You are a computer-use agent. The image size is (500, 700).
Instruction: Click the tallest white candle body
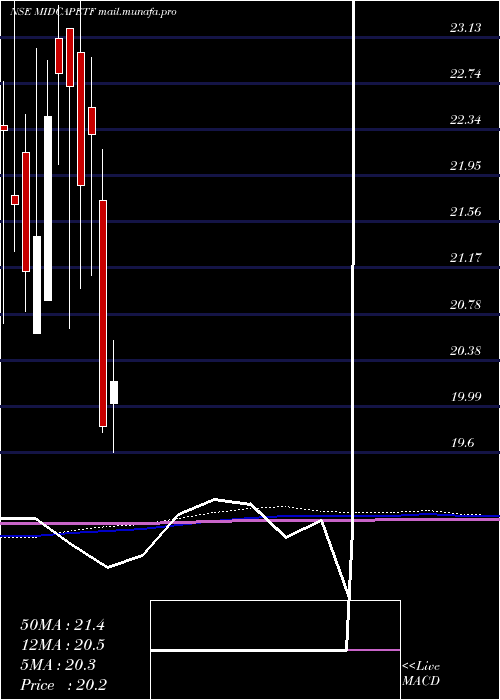[48, 208]
